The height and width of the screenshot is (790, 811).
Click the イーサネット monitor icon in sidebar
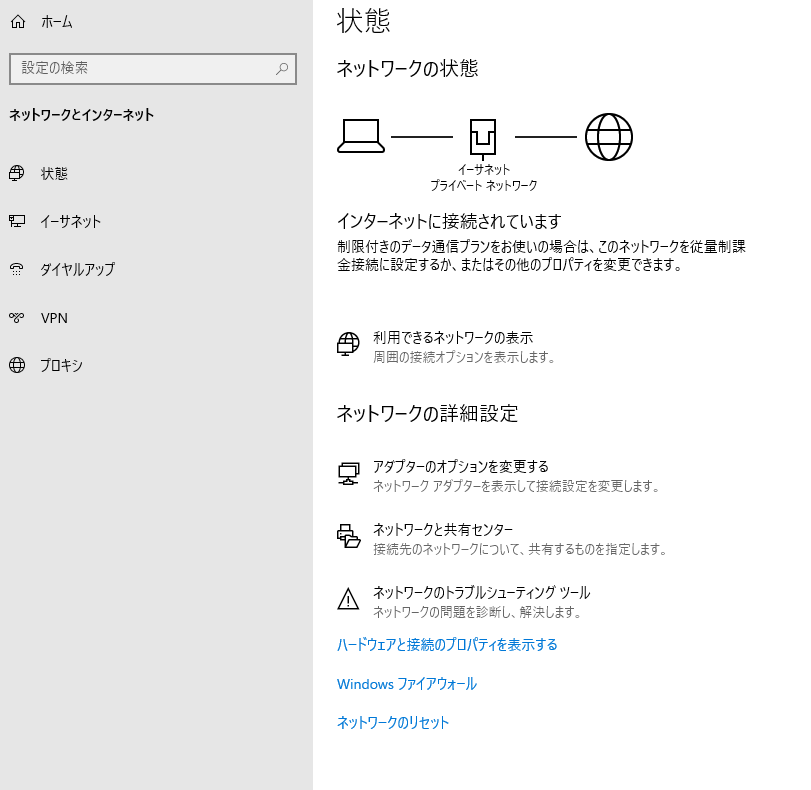(x=17, y=221)
